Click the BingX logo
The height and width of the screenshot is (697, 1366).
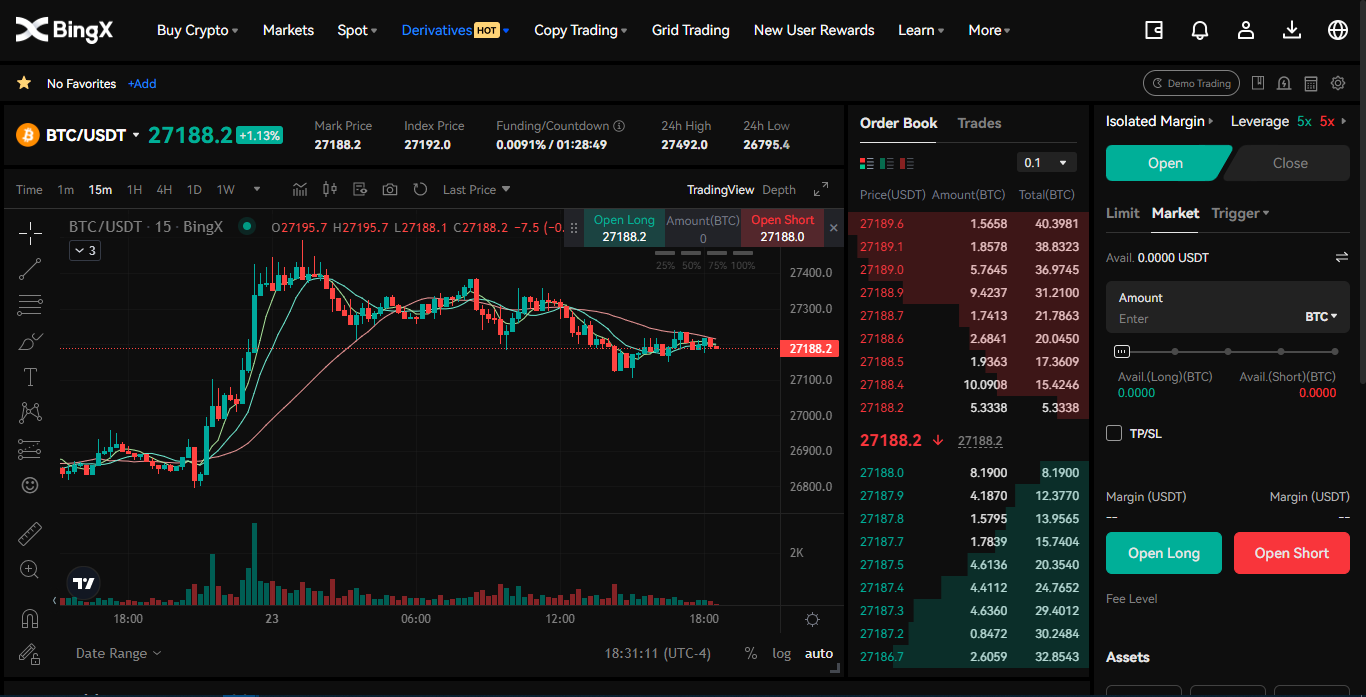(x=64, y=30)
